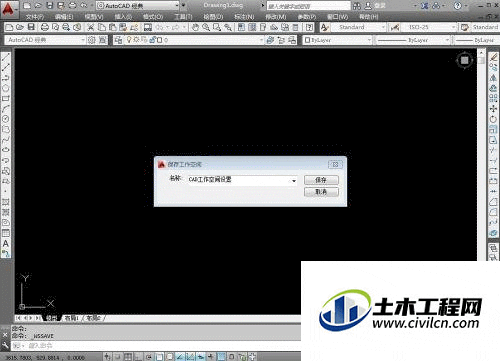Open the color control 'ByLayer' dropdown
This screenshot has width=500, height=361.
337,40
